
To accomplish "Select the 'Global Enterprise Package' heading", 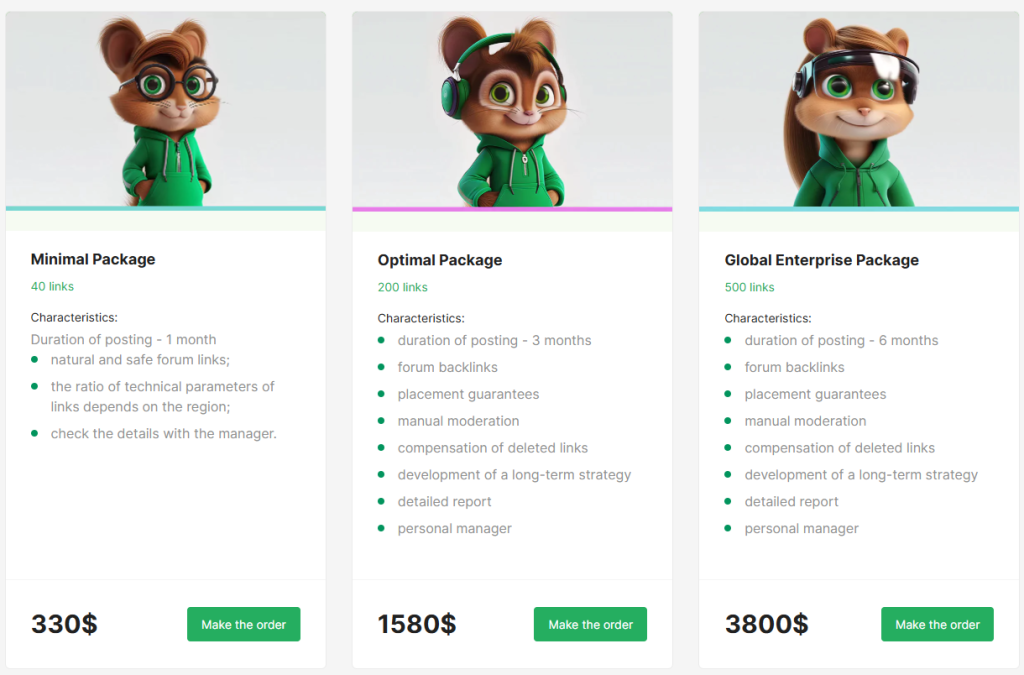I will pyautogui.click(x=821, y=260).
